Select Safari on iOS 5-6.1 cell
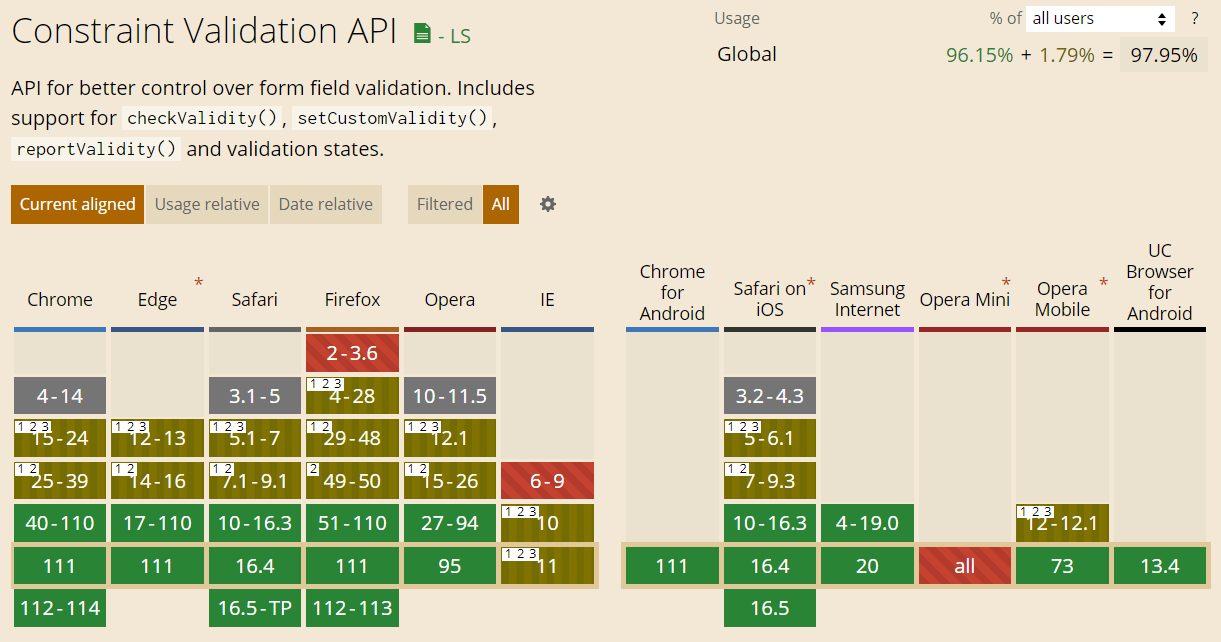The image size is (1221, 642). pyautogui.click(x=769, y=438)
